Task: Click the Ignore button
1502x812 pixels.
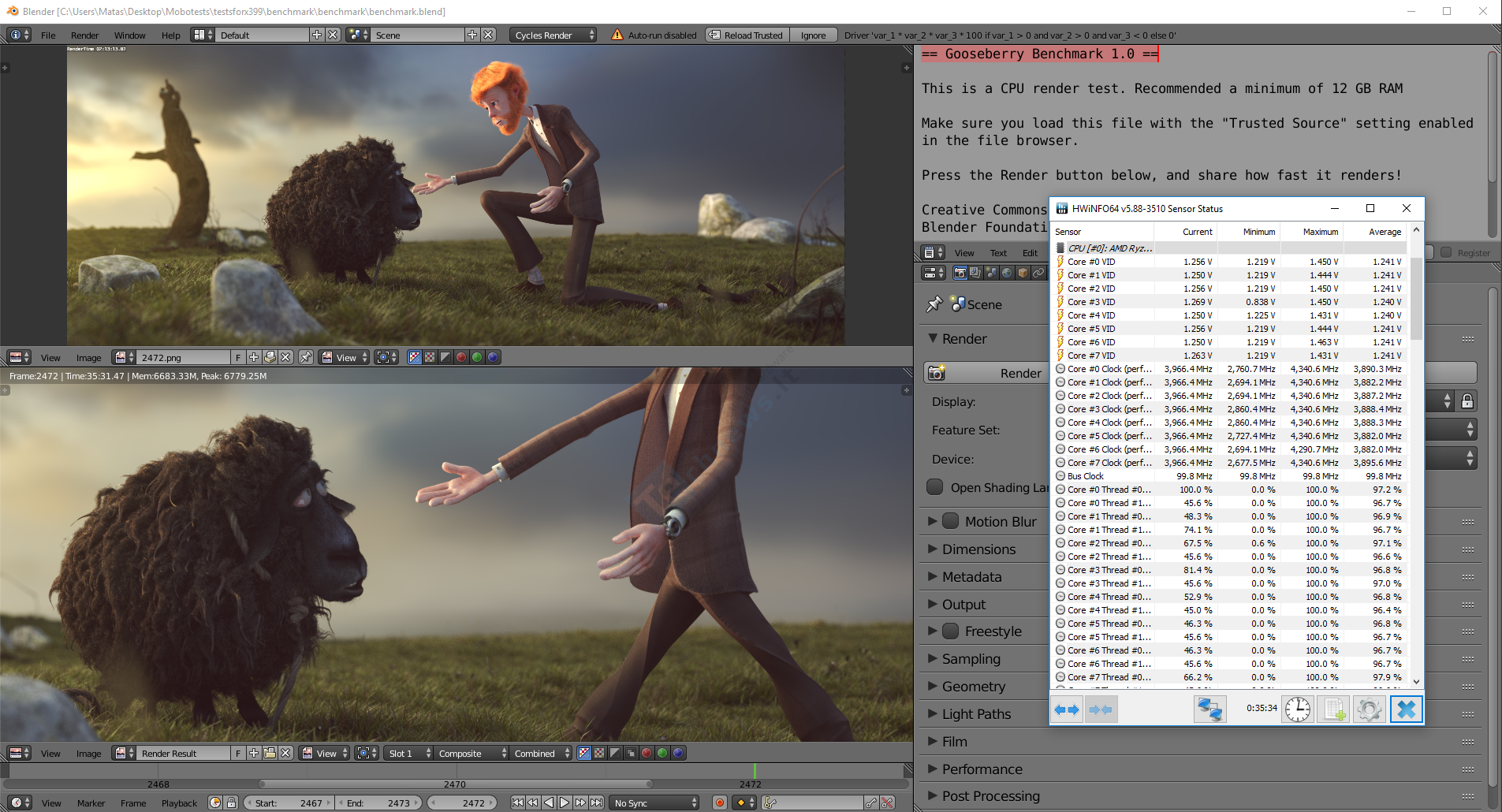Action: coord(813,35)
